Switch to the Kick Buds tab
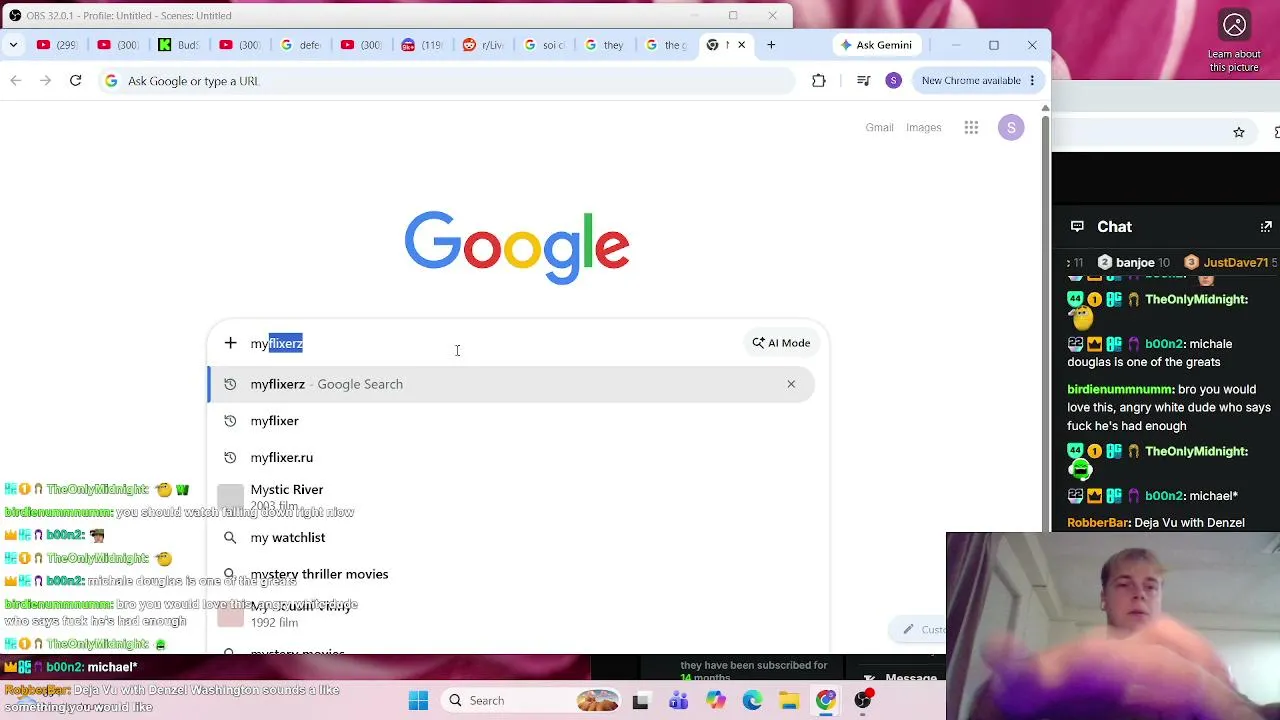The width and height of the screenshot is (1280, 720). coord(178,45)
